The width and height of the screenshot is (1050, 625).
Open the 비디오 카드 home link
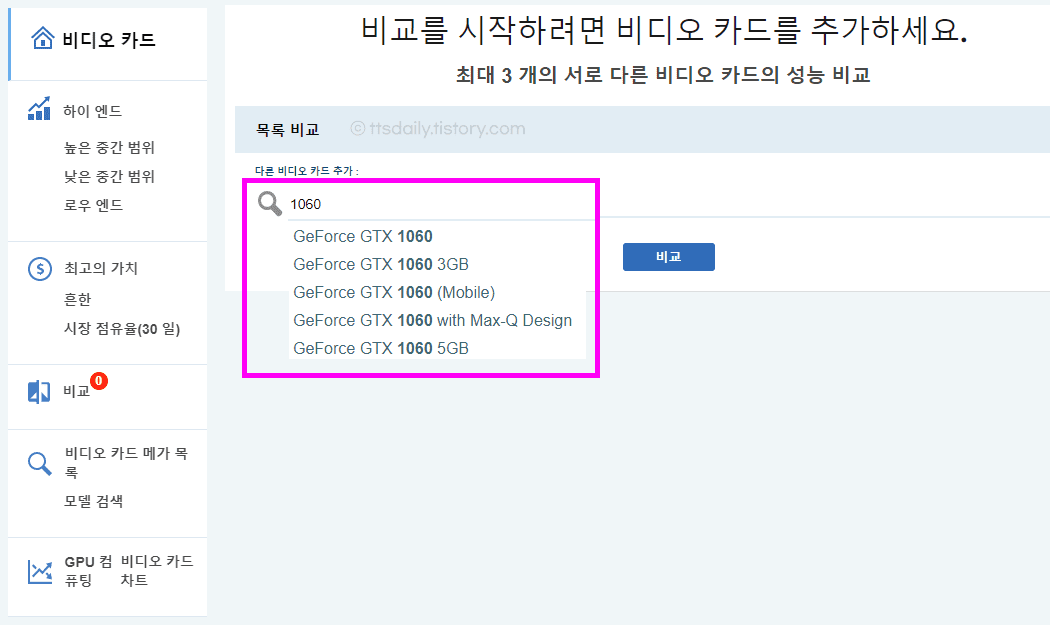[108, 40]
